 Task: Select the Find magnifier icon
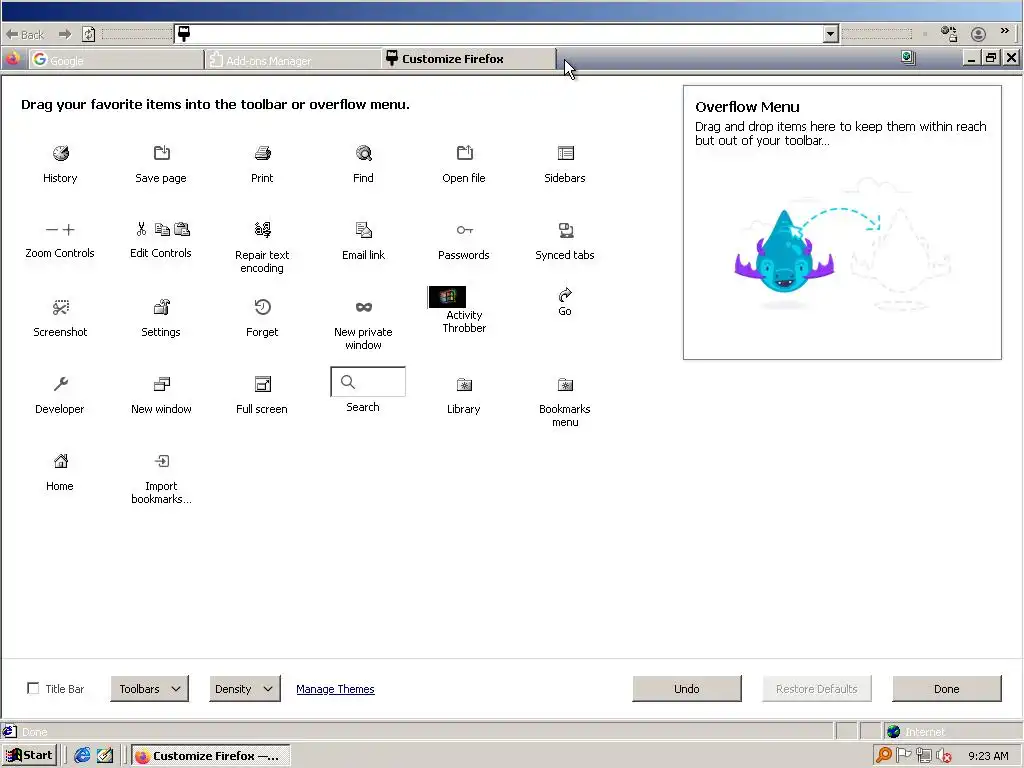pos(364,153)
